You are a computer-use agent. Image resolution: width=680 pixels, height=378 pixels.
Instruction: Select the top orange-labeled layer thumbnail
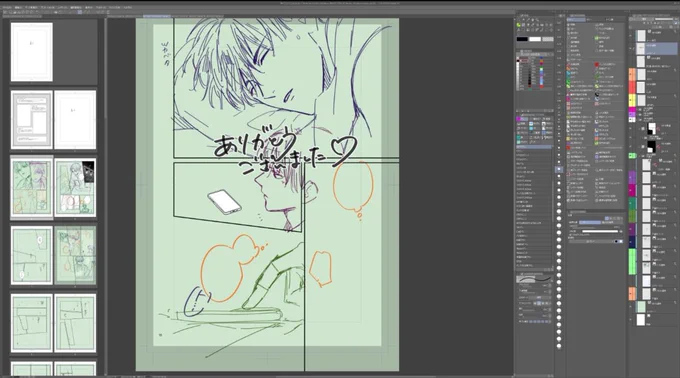pyautogui.click(x=641, y=74)
